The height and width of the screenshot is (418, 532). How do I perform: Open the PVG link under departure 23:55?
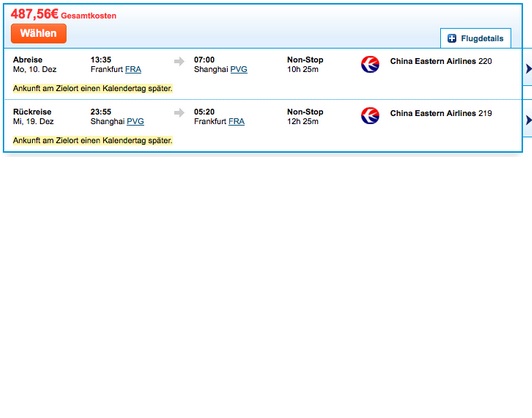(x=135, y=121)
